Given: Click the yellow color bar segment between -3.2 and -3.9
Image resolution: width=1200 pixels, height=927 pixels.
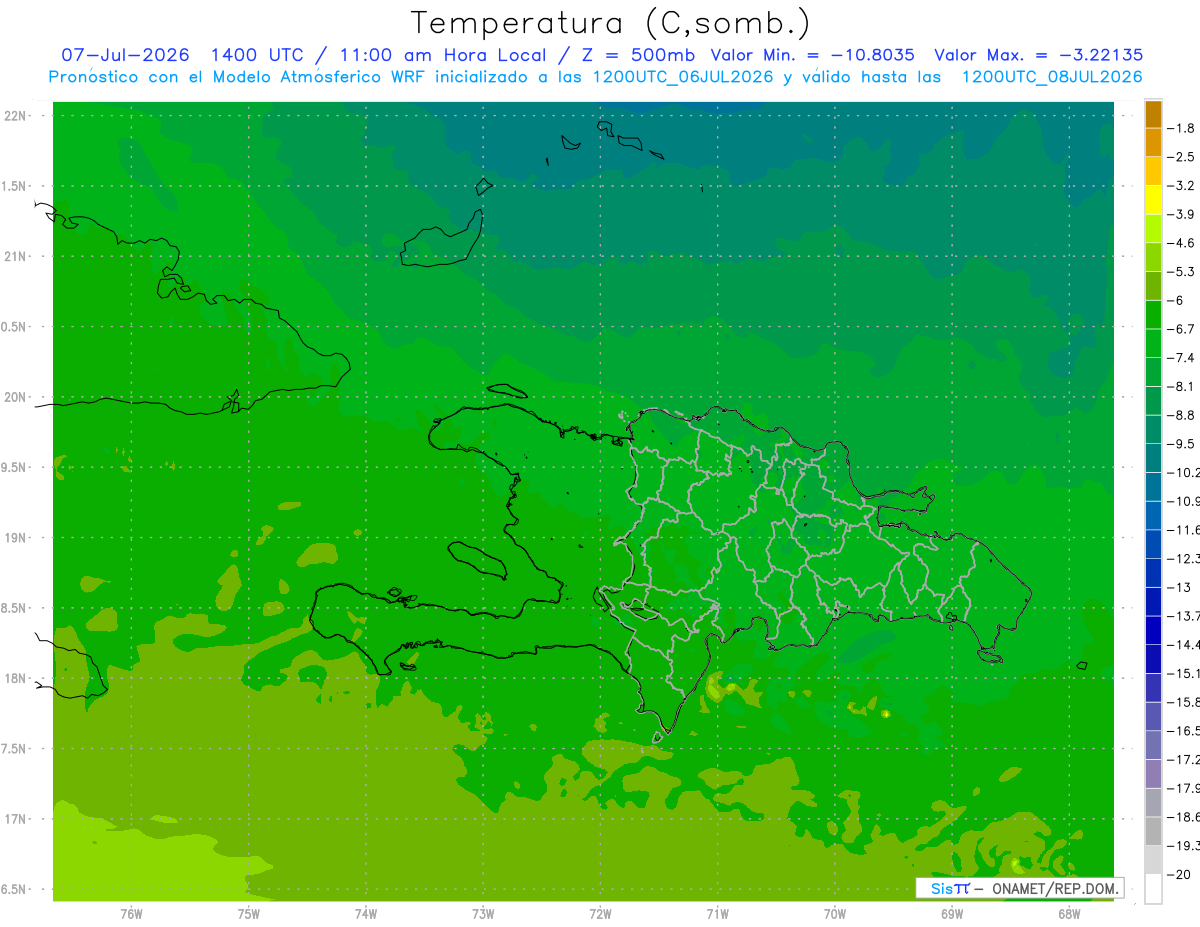Looking at the screenshot, I should coord(1153,200).
